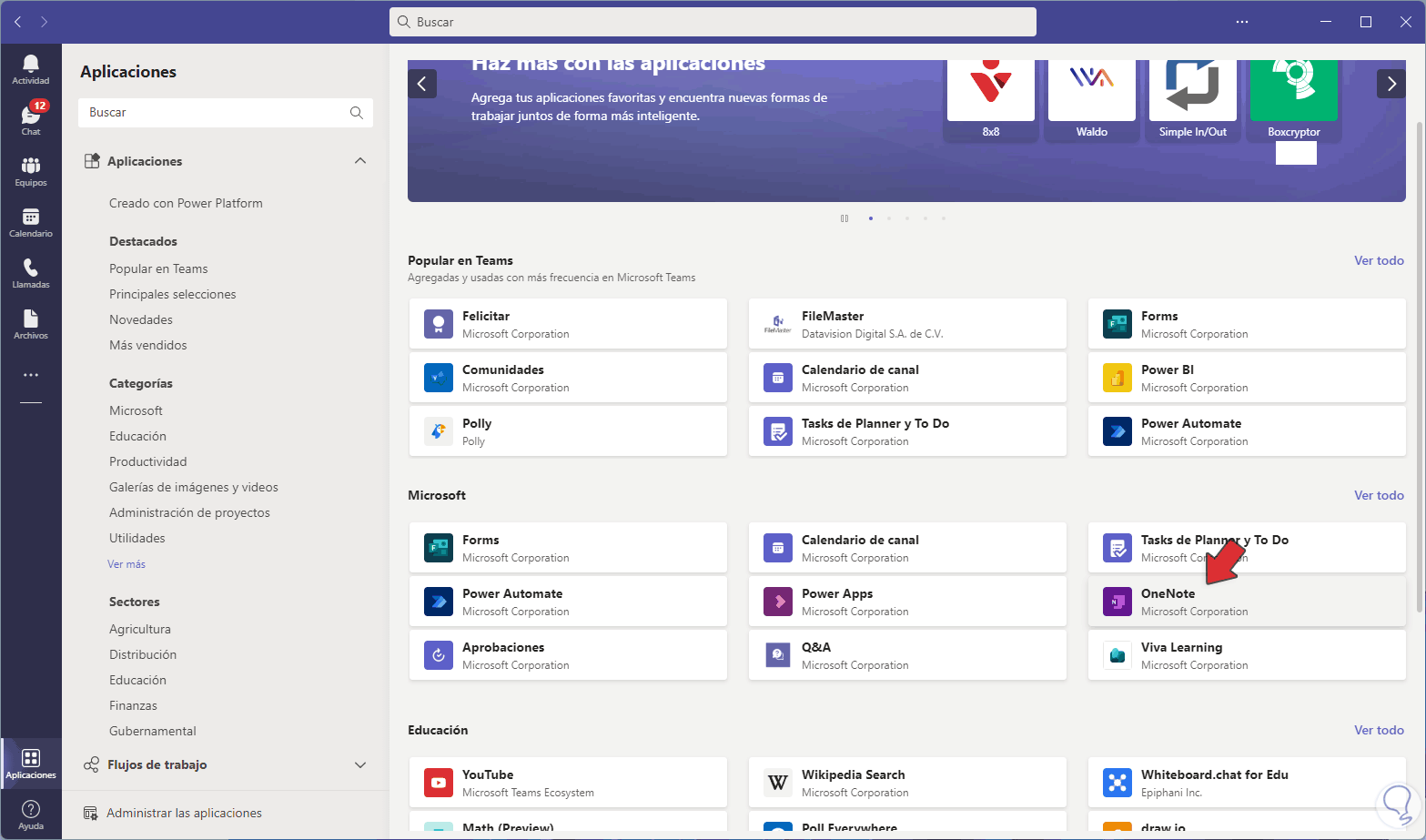Select Creado con Power Platform
The width and height of the screenshot is (1426, 840).
tap(186, 203)
